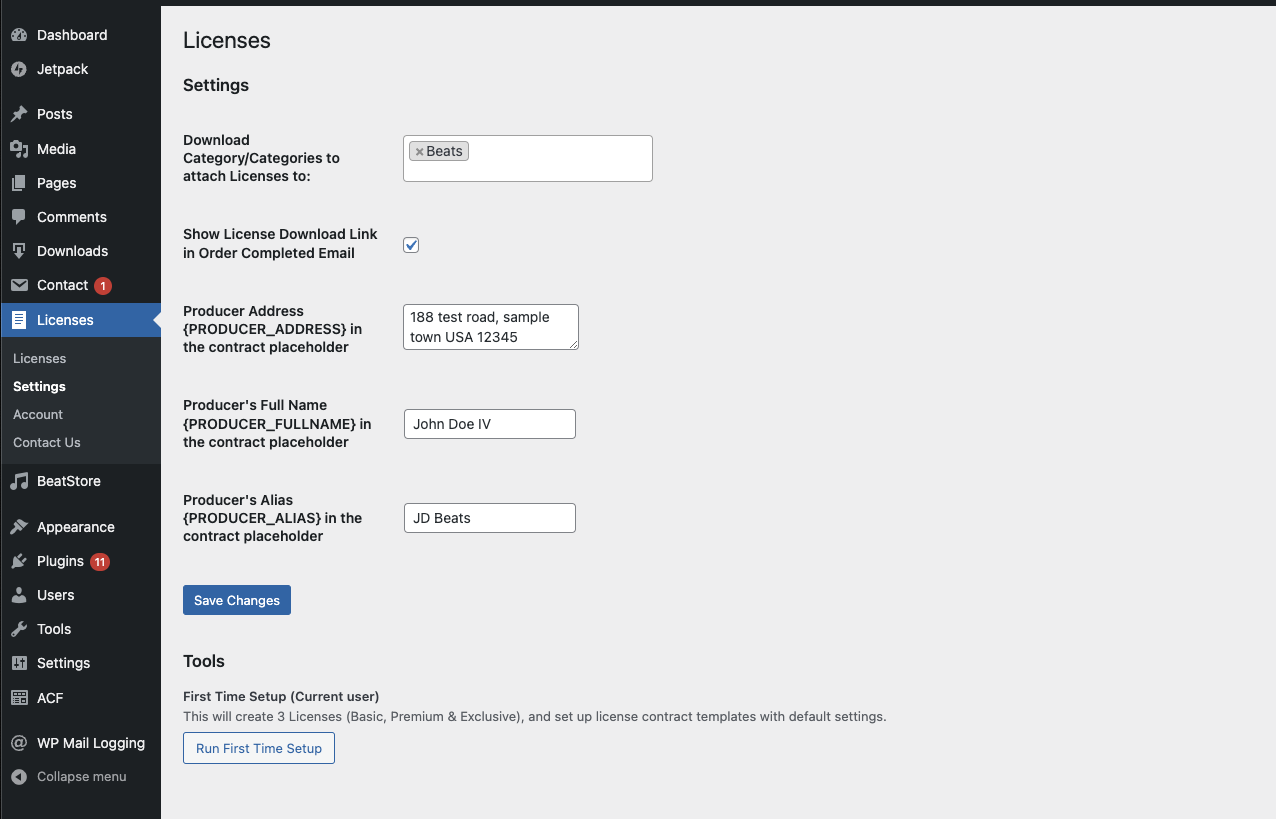This screenshot has height=819, width=1276.
Task: Click the WP Mail Logging @ icon
Action: (x=19, y=743)
